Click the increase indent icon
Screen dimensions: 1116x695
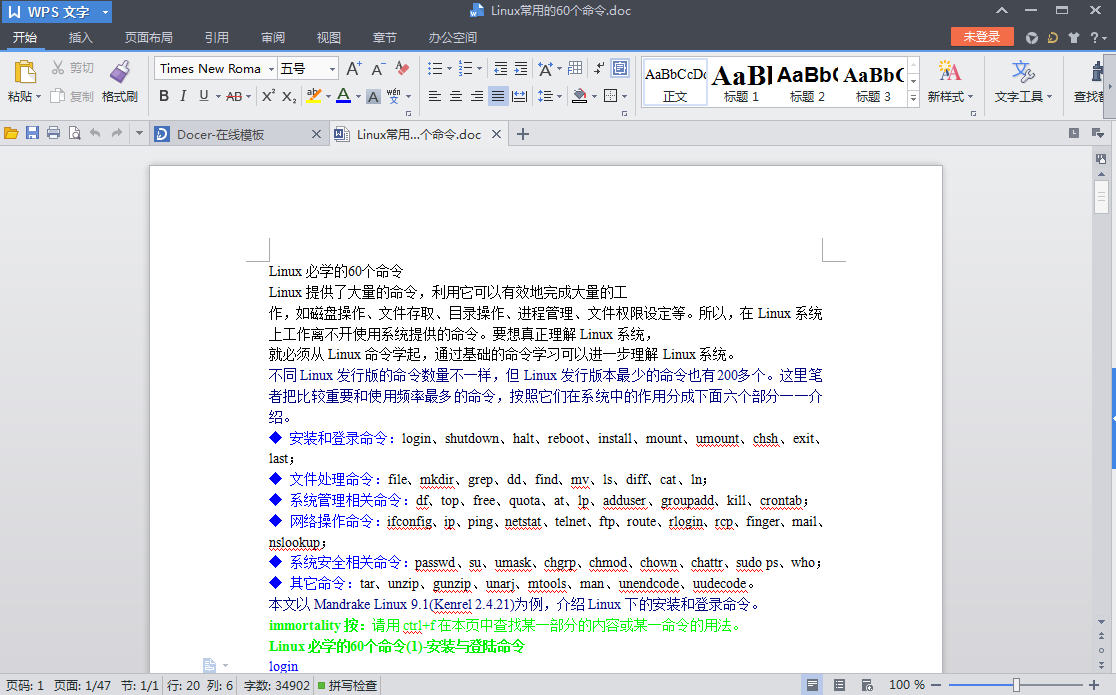point(521,68)
